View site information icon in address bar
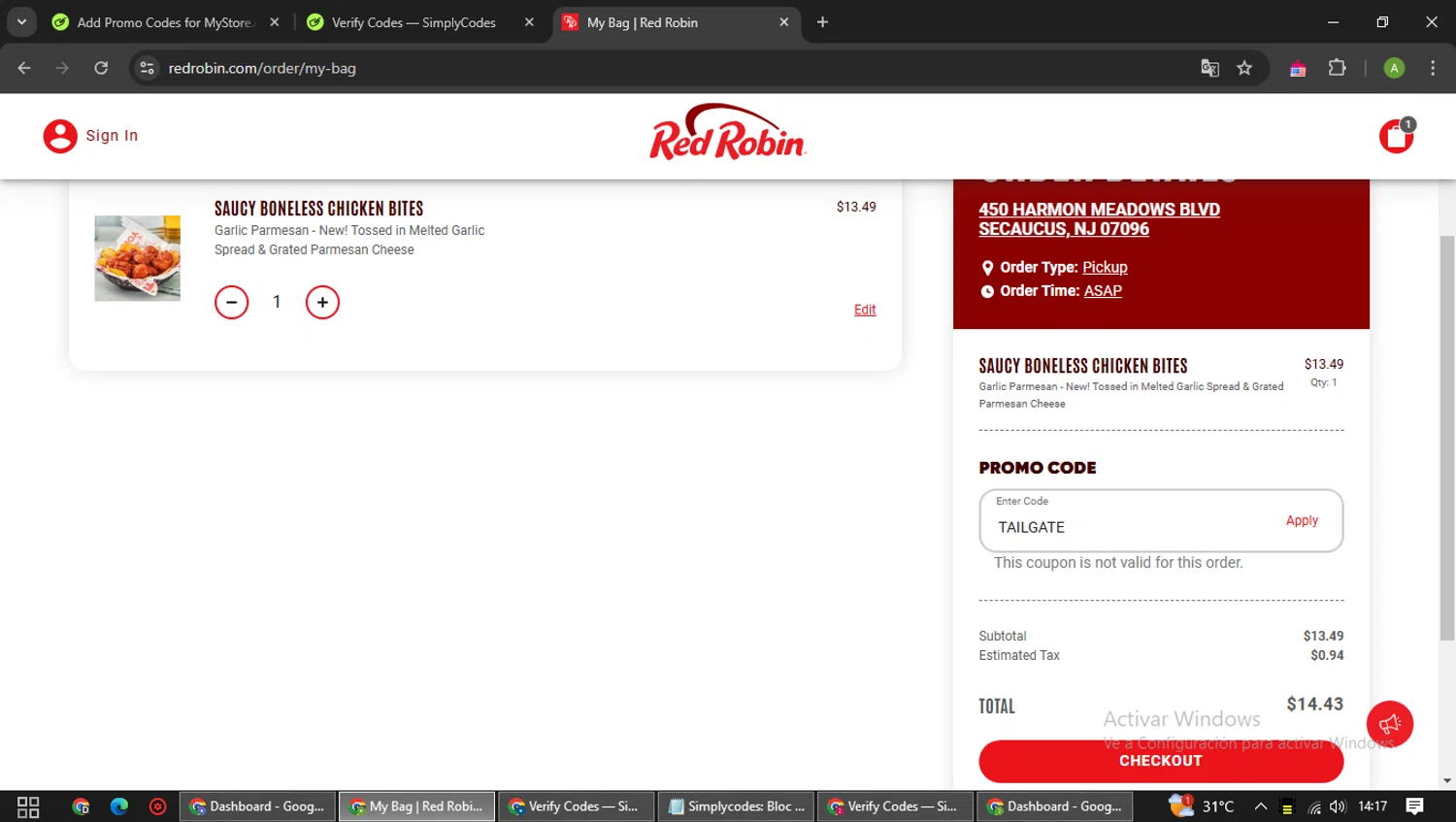Viewport: 1456px width, 822px height. pyautogui.click(x=148, y=68)
